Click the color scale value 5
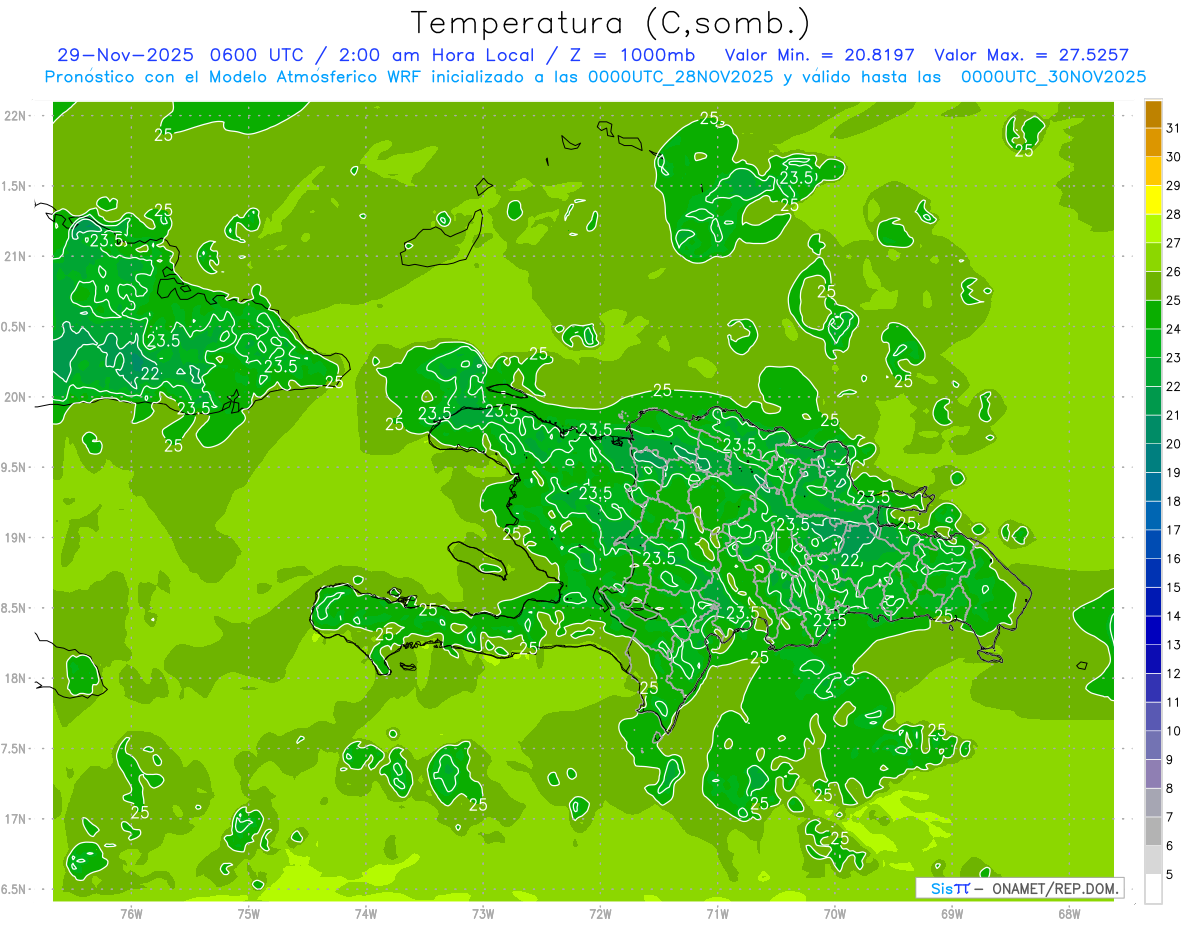 coord(1169,874)
